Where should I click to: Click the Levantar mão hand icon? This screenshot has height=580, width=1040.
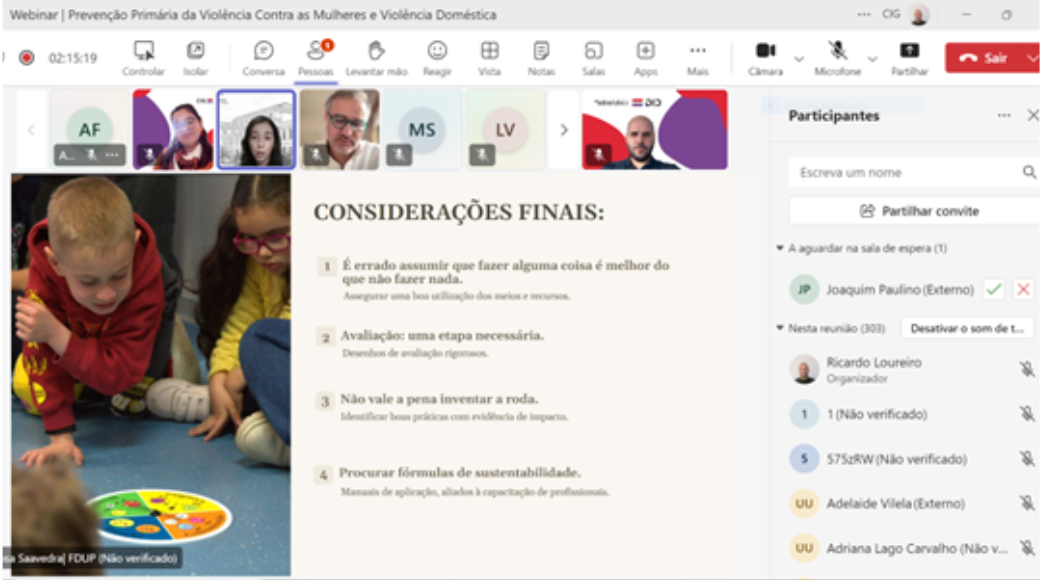pos(376,51)
